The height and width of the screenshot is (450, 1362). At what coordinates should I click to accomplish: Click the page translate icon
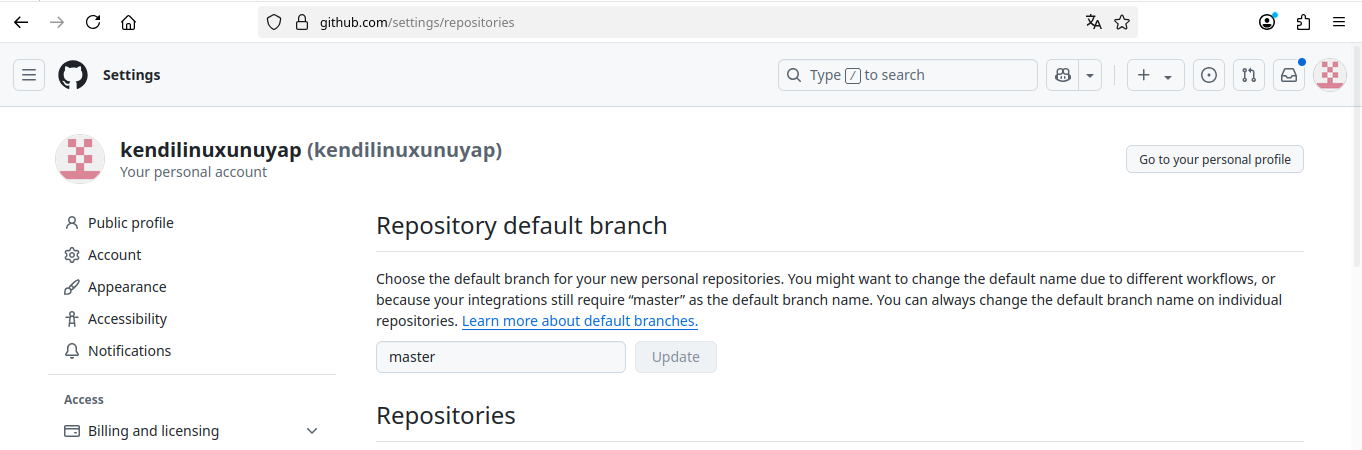(1094, 22)
